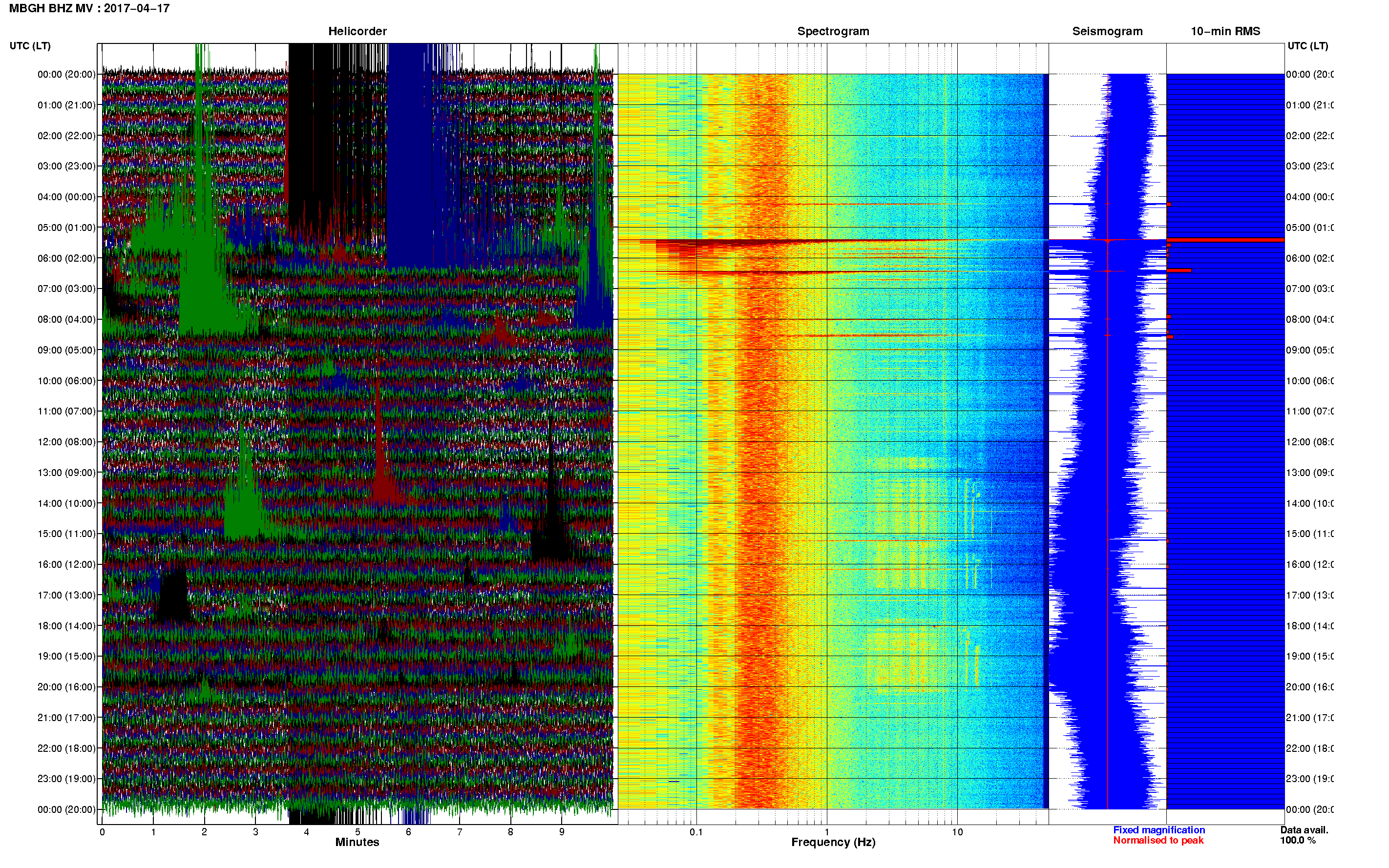Click the '21:00' time label on the right axis
This screenshot has height=868, width=1389.
(1310, 718)
